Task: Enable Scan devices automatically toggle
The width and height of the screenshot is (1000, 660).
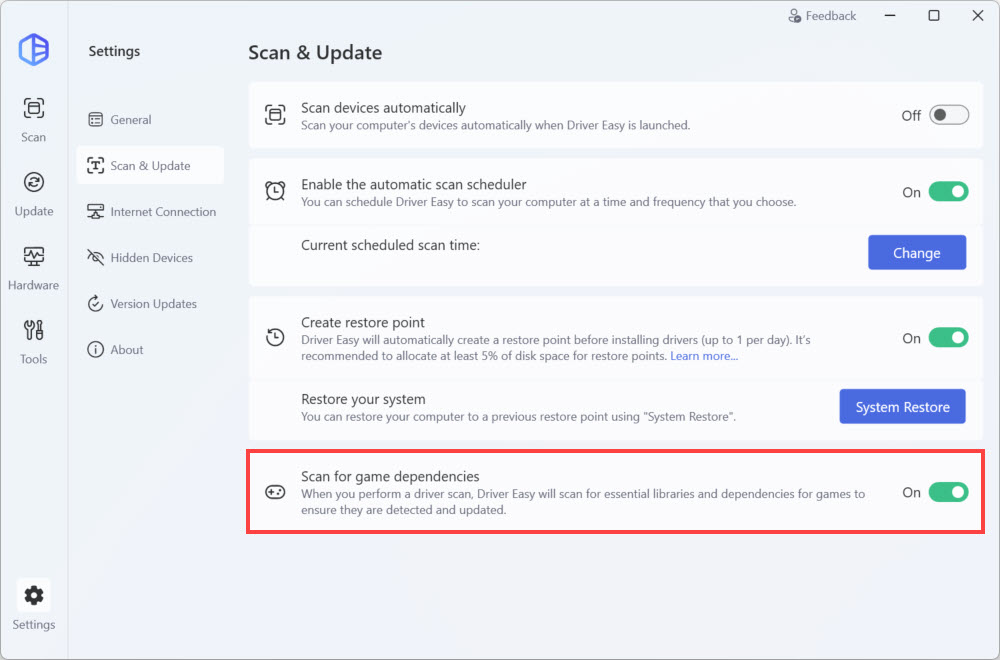Action: [948, 115]
